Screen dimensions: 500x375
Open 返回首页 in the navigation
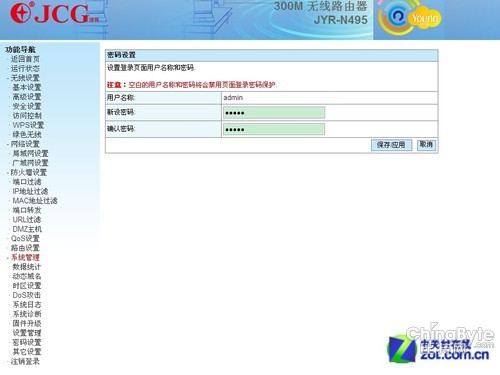coord(25,59)
